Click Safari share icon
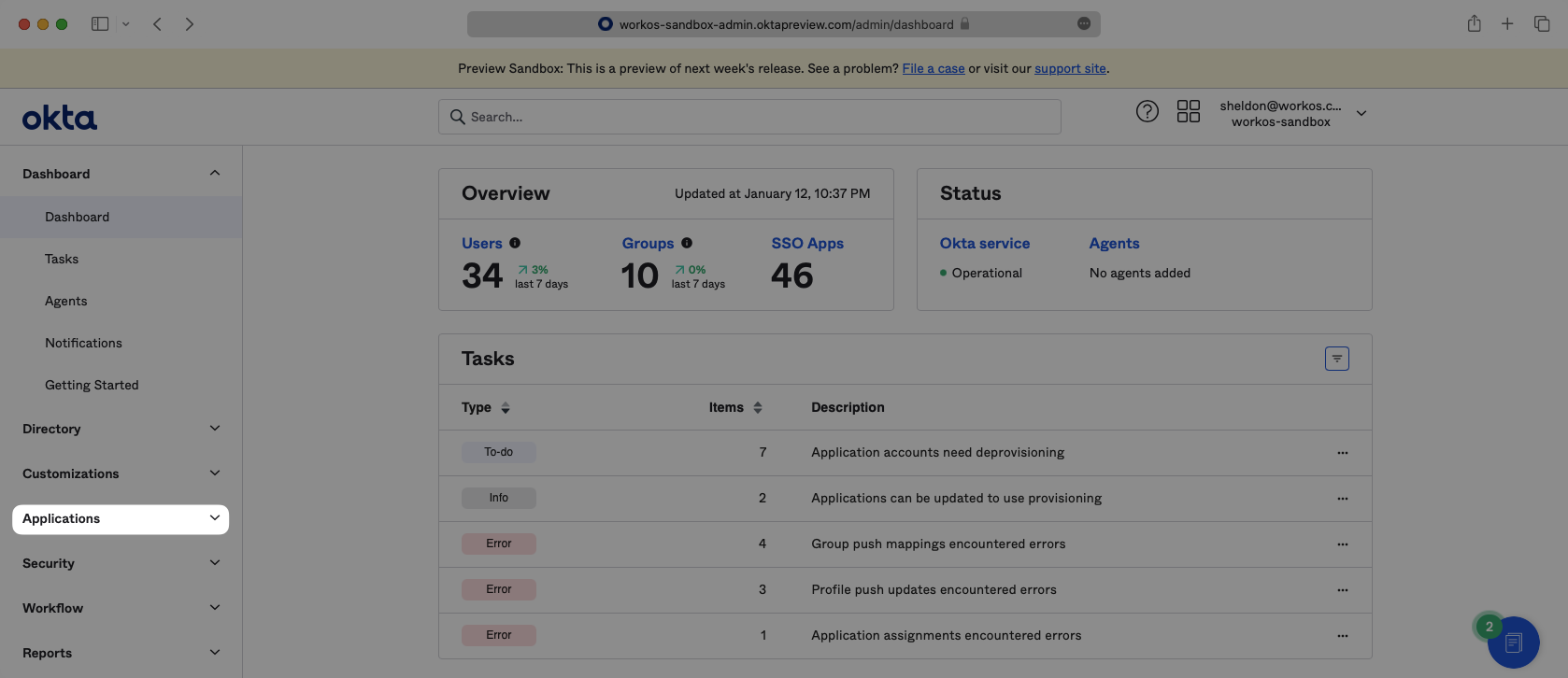 [1474, 24]
